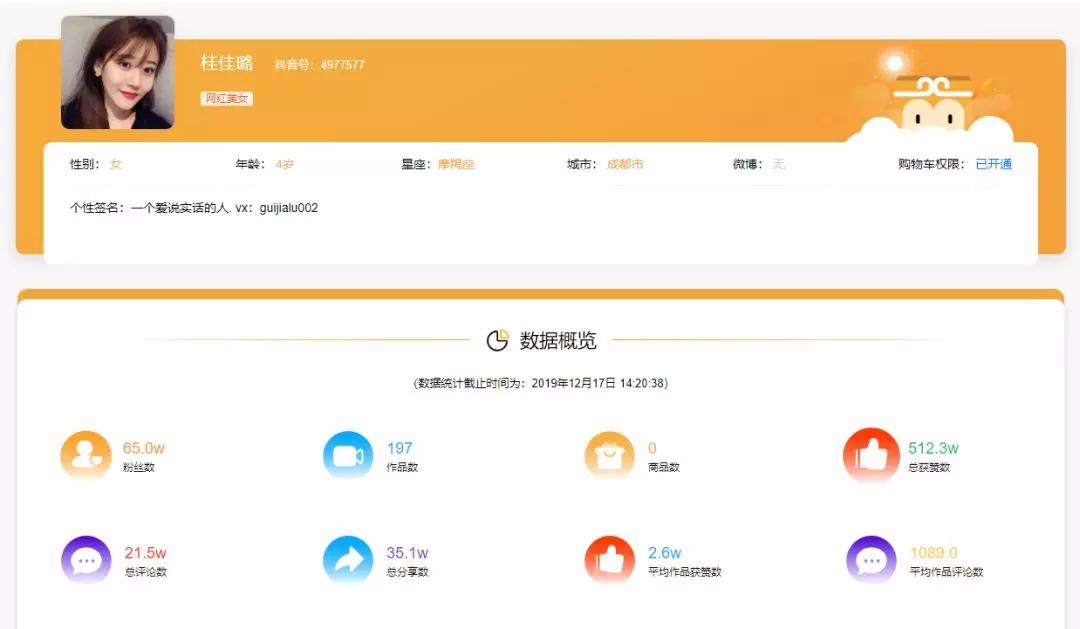The image size is (1080, 629).
Task: Click the red thumbs-up icon for 总获赞数
Action: 871,454
